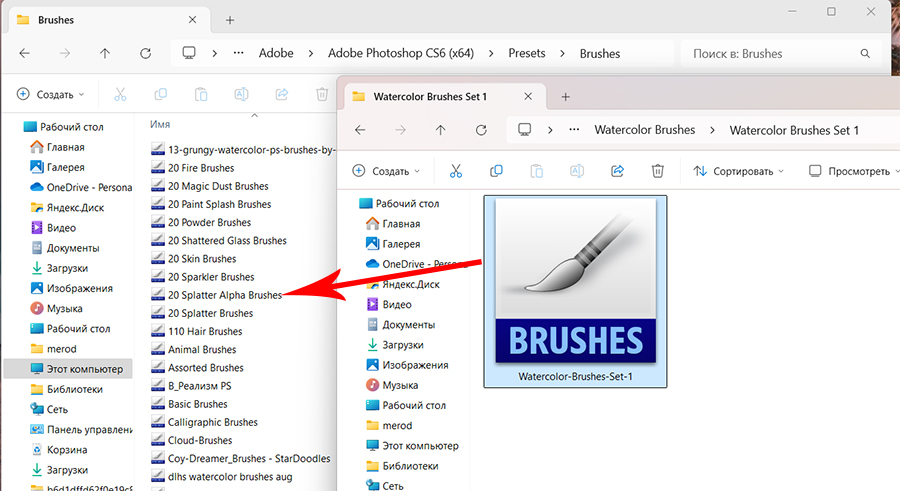Click Cut icon in Watercolor Brushes Set 1 window
This screenshot has width=900, height=491.
click(455, 171)
